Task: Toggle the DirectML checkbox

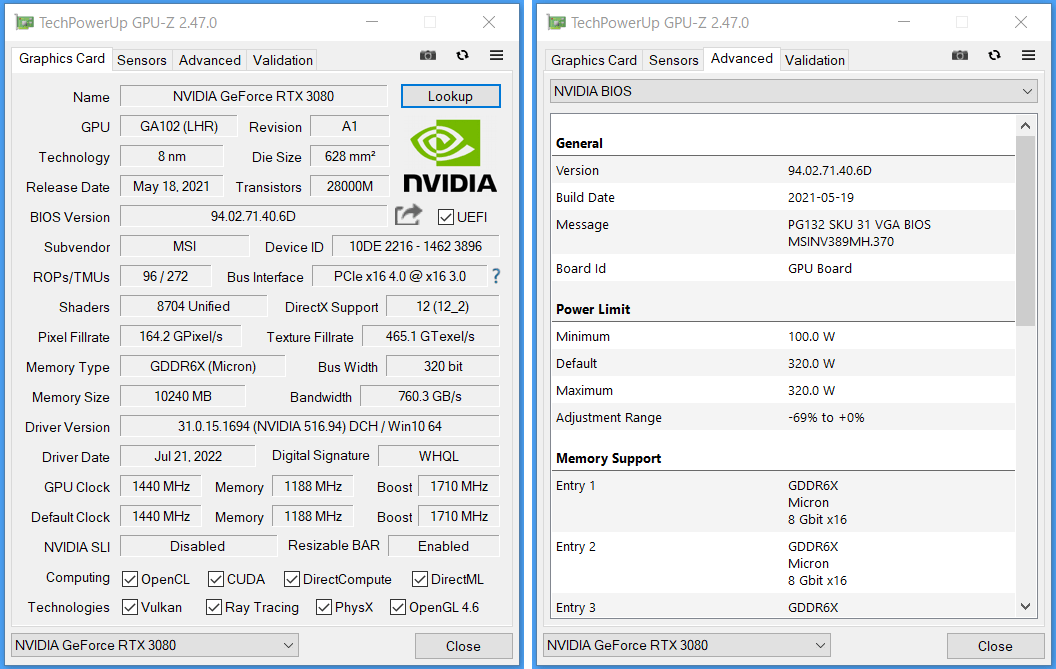Action: [420, 579]
